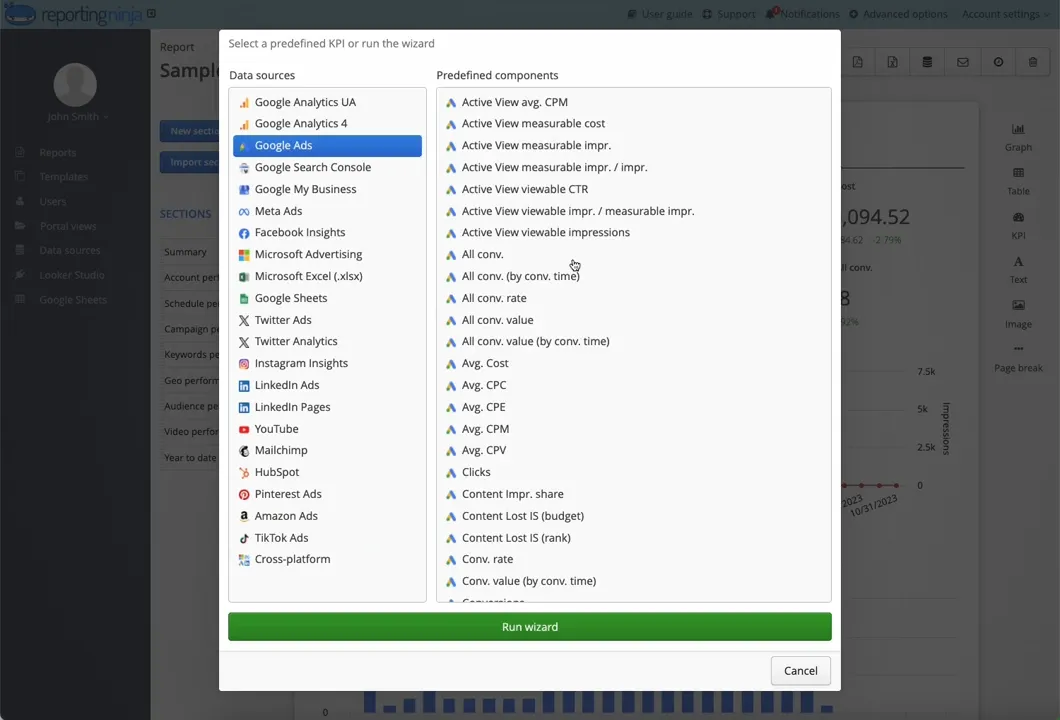Image resolution: width=1060 pixels, height=720 pixels.
Task: Pick Google My Business source
Action: (x=327, y=189)
